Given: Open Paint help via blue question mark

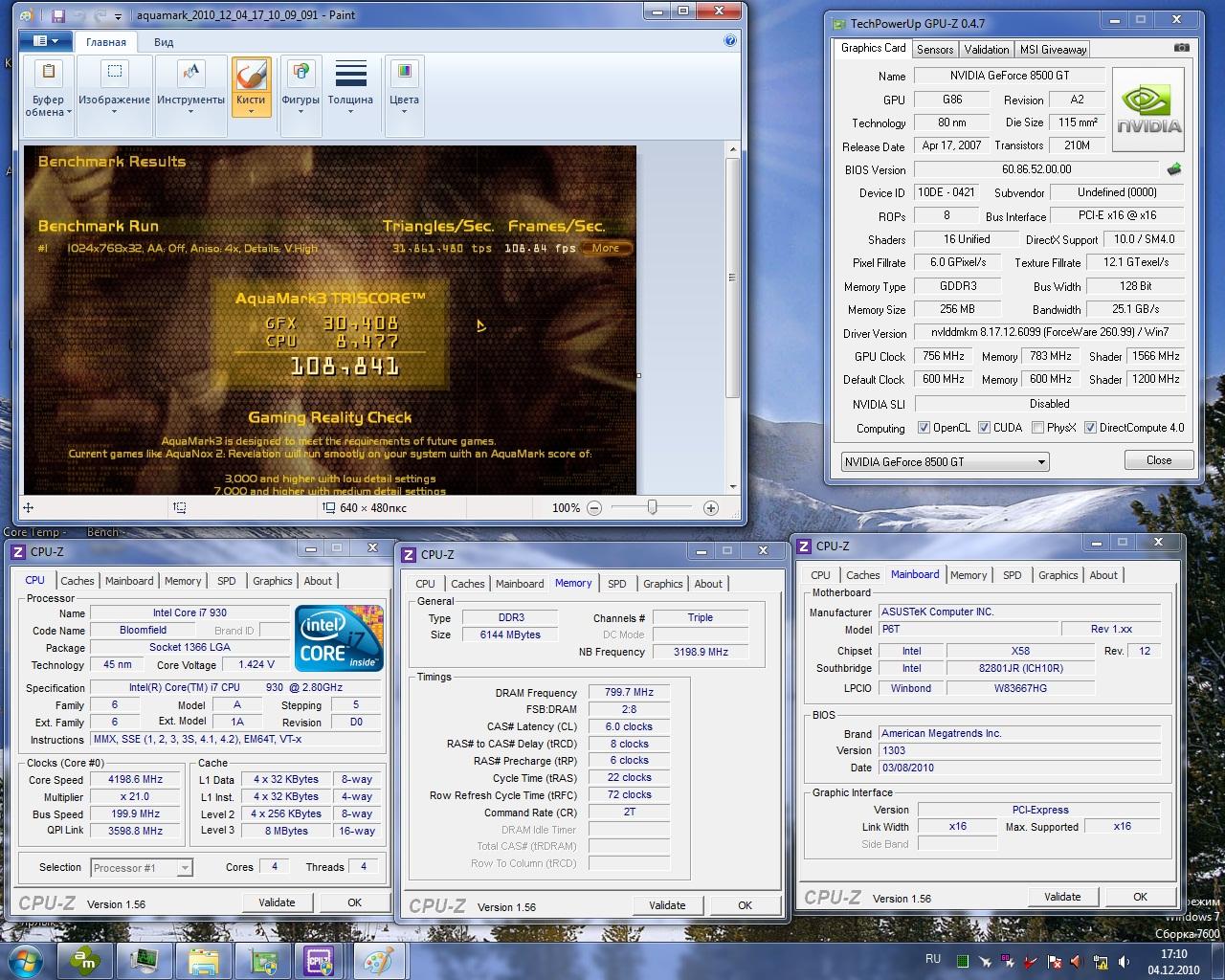Looking at the screenshot, I should (730, 41).
